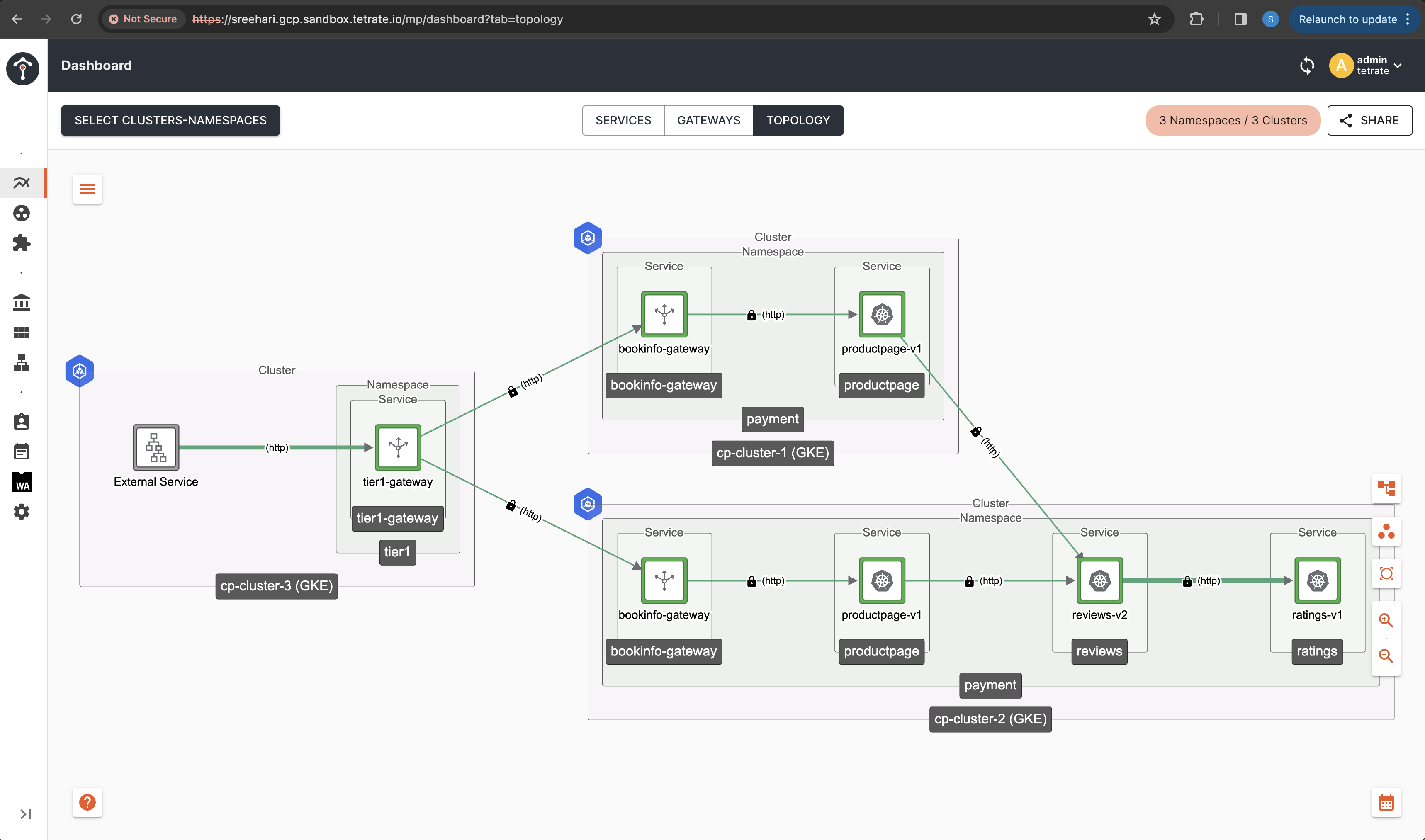
Task: Select productpage-v1 node in cp-cluster-1
Action: [881, 314]
